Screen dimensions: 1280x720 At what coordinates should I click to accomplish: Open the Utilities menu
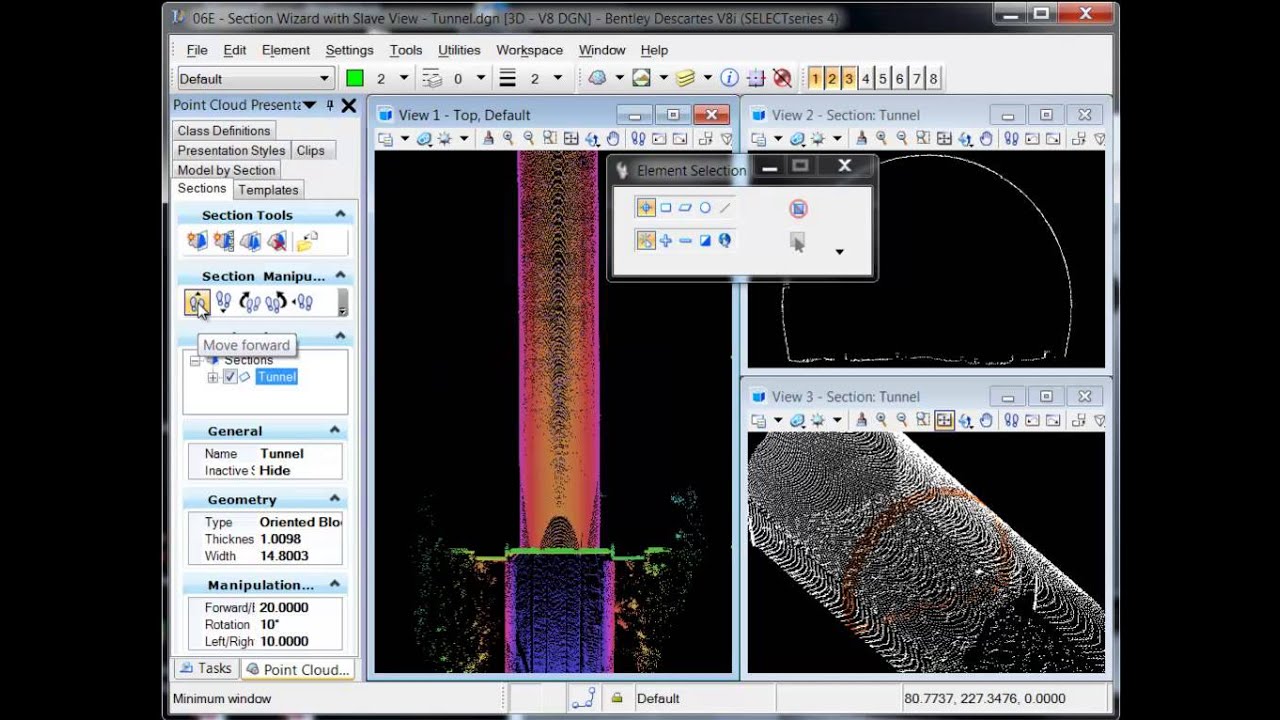(459, 50)
